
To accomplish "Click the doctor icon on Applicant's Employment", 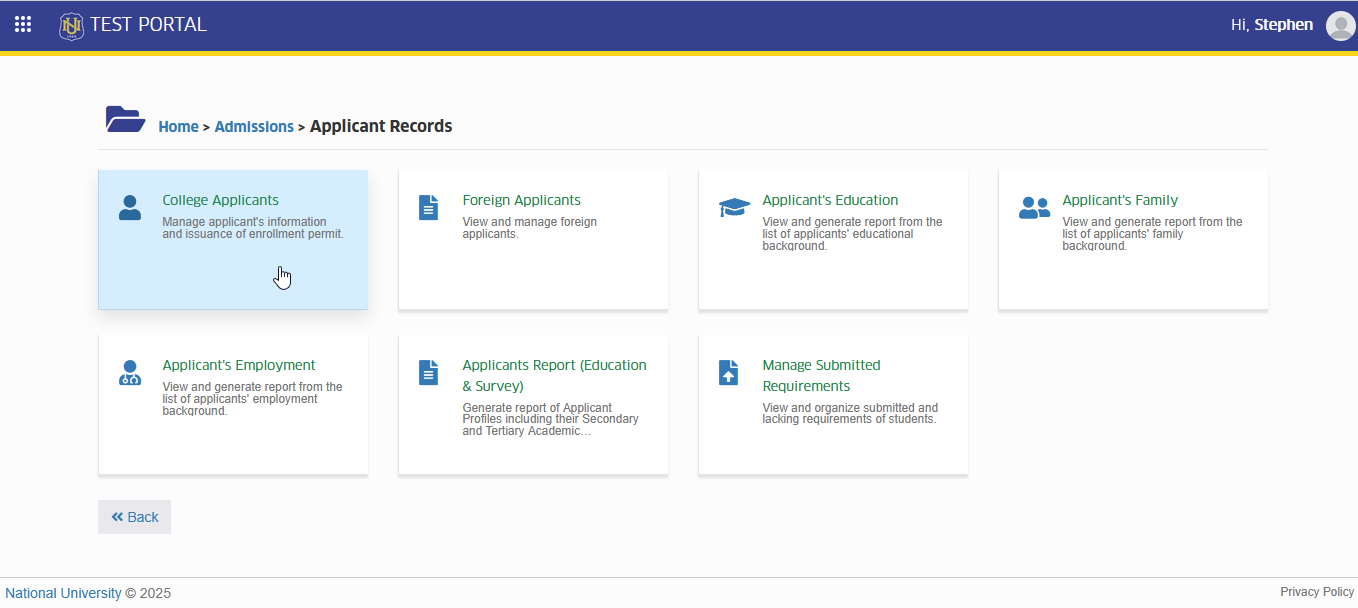I will click(x=130, y=373).
